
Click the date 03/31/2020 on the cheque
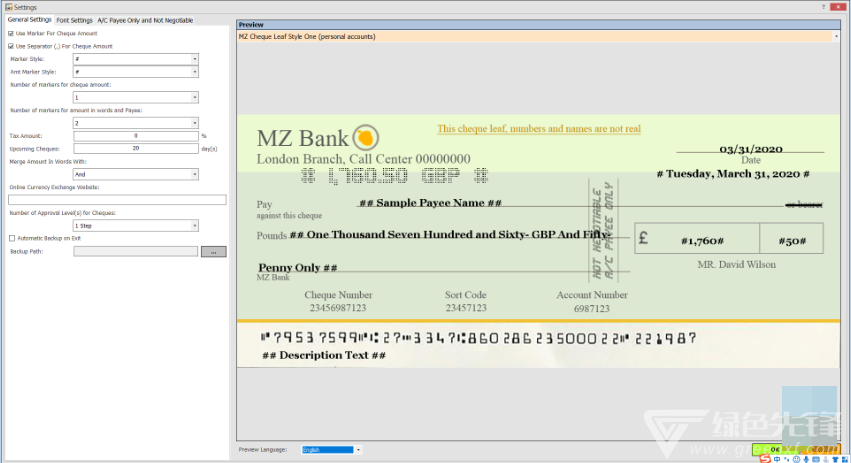(751, 149)
